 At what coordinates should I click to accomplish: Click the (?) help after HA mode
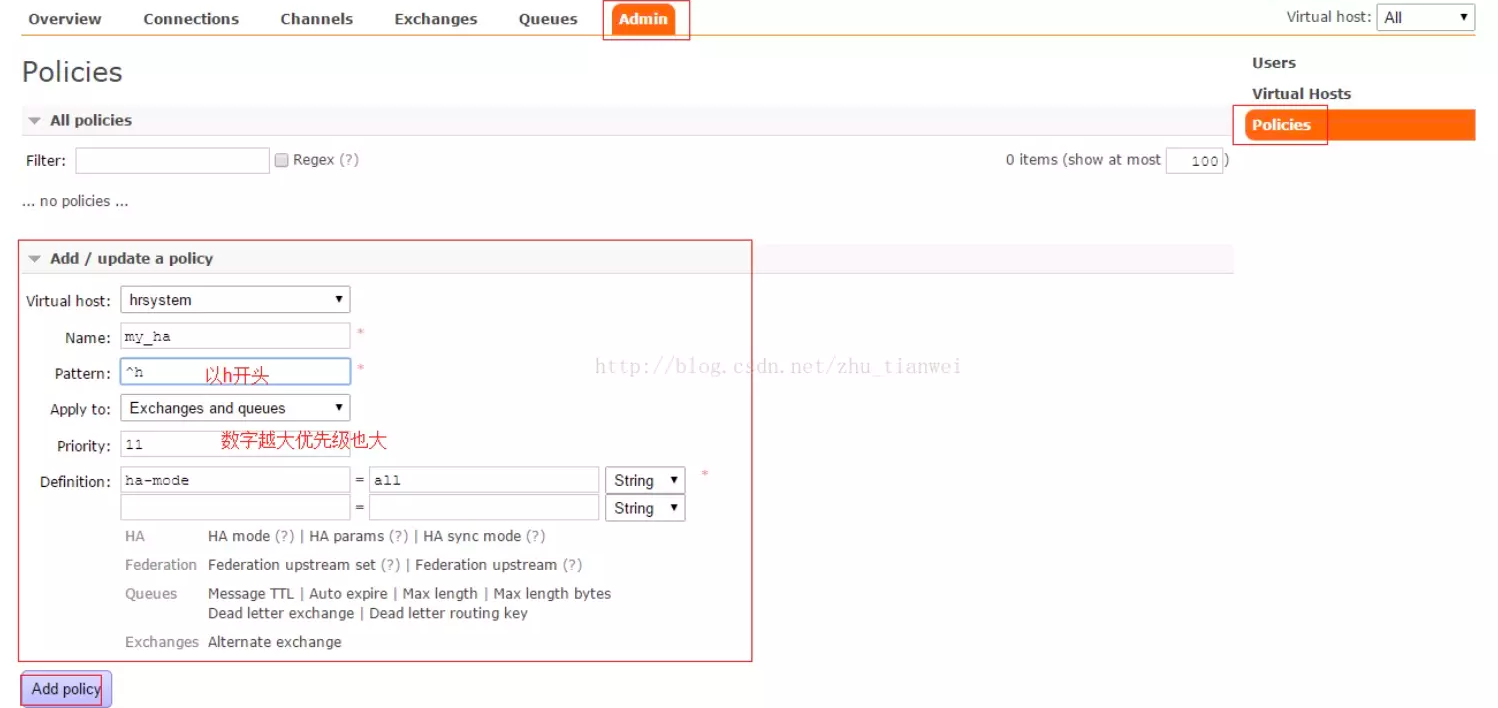point(285,536)
